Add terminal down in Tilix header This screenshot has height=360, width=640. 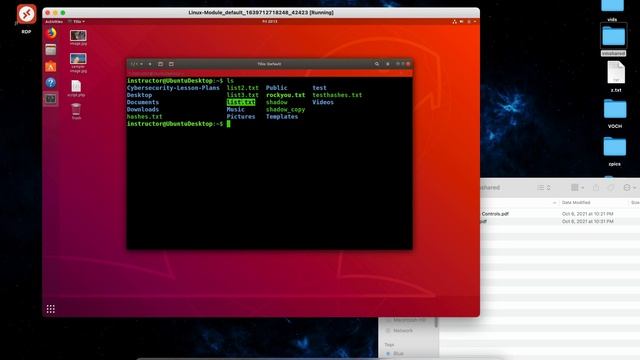(x=171, y=64)
